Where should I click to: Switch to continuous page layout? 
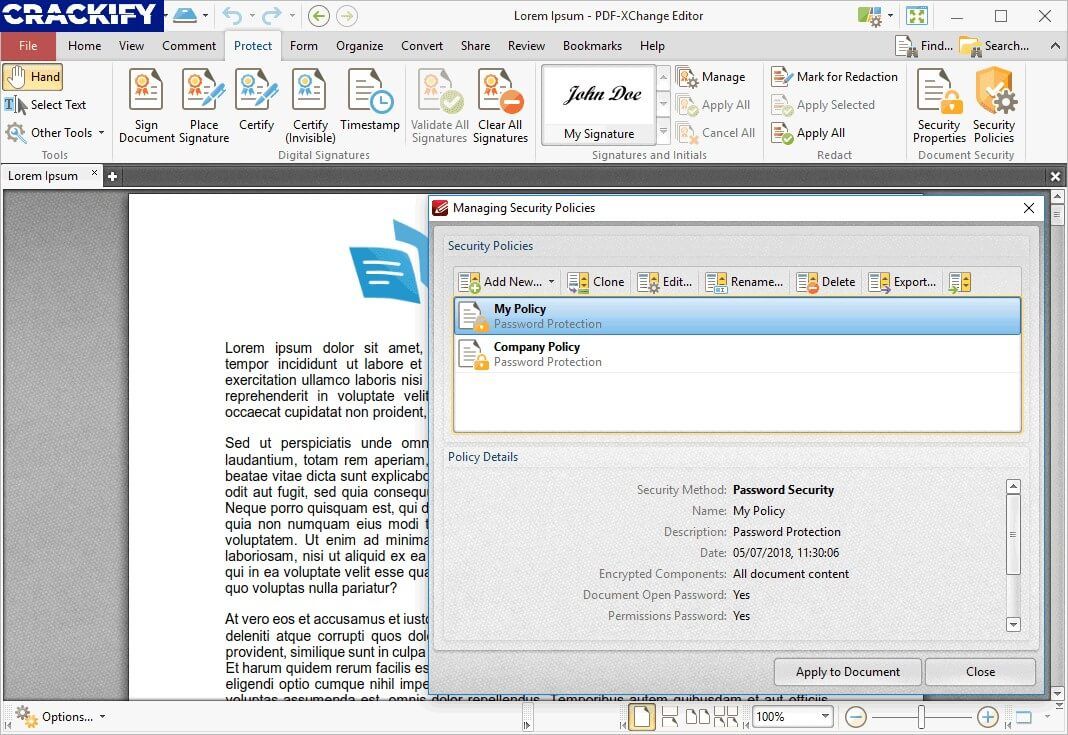tap(670, 717)
